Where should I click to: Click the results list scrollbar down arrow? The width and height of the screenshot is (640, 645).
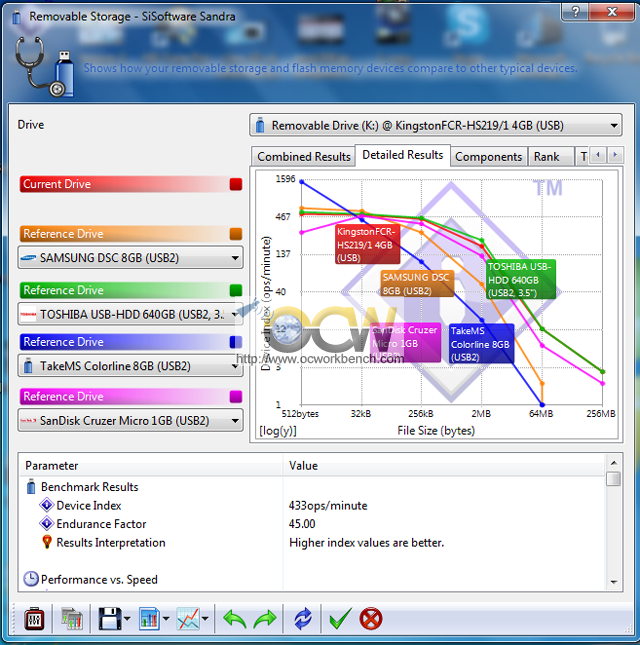tap(614, 582)
